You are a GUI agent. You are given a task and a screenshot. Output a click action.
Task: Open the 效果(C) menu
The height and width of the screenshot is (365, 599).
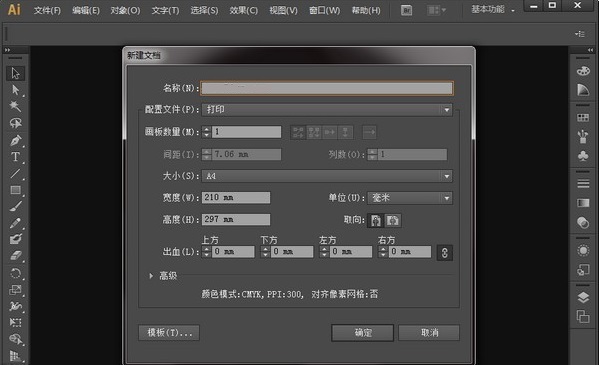click(x=243, y=10)
